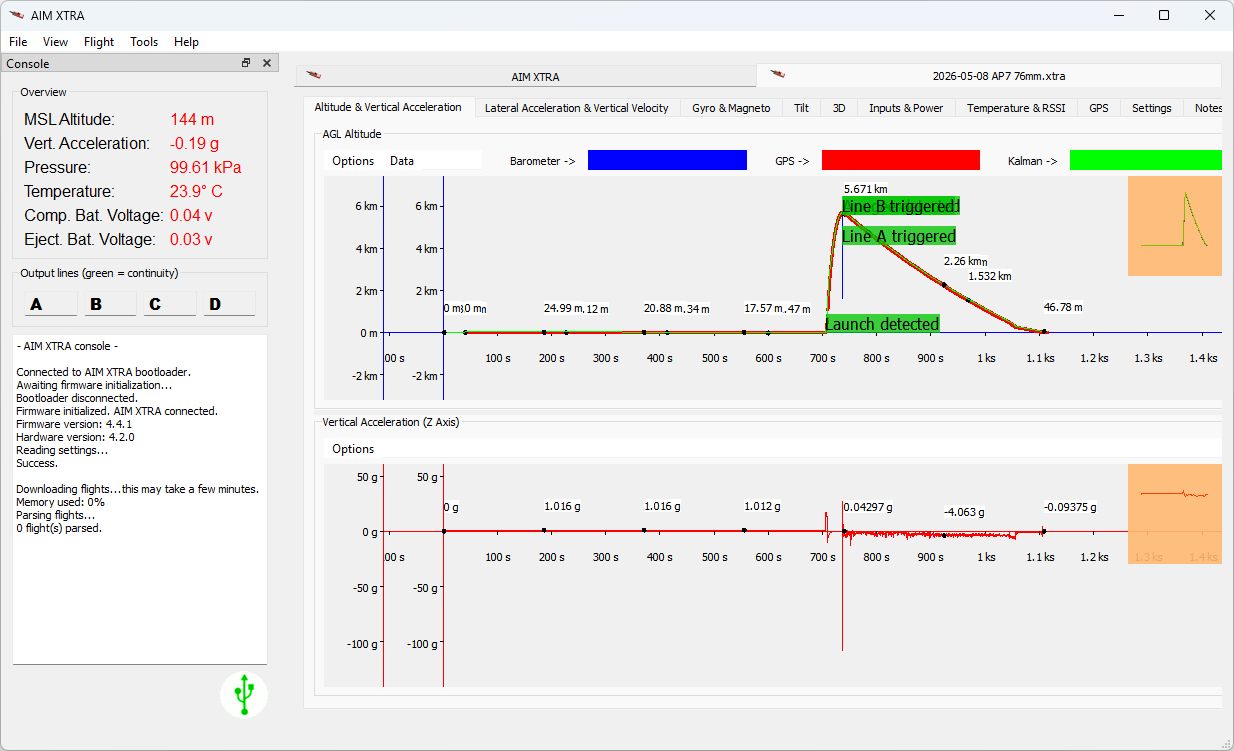Click the Line B triggered event marker
The image size is (1234, 751).
901,206
